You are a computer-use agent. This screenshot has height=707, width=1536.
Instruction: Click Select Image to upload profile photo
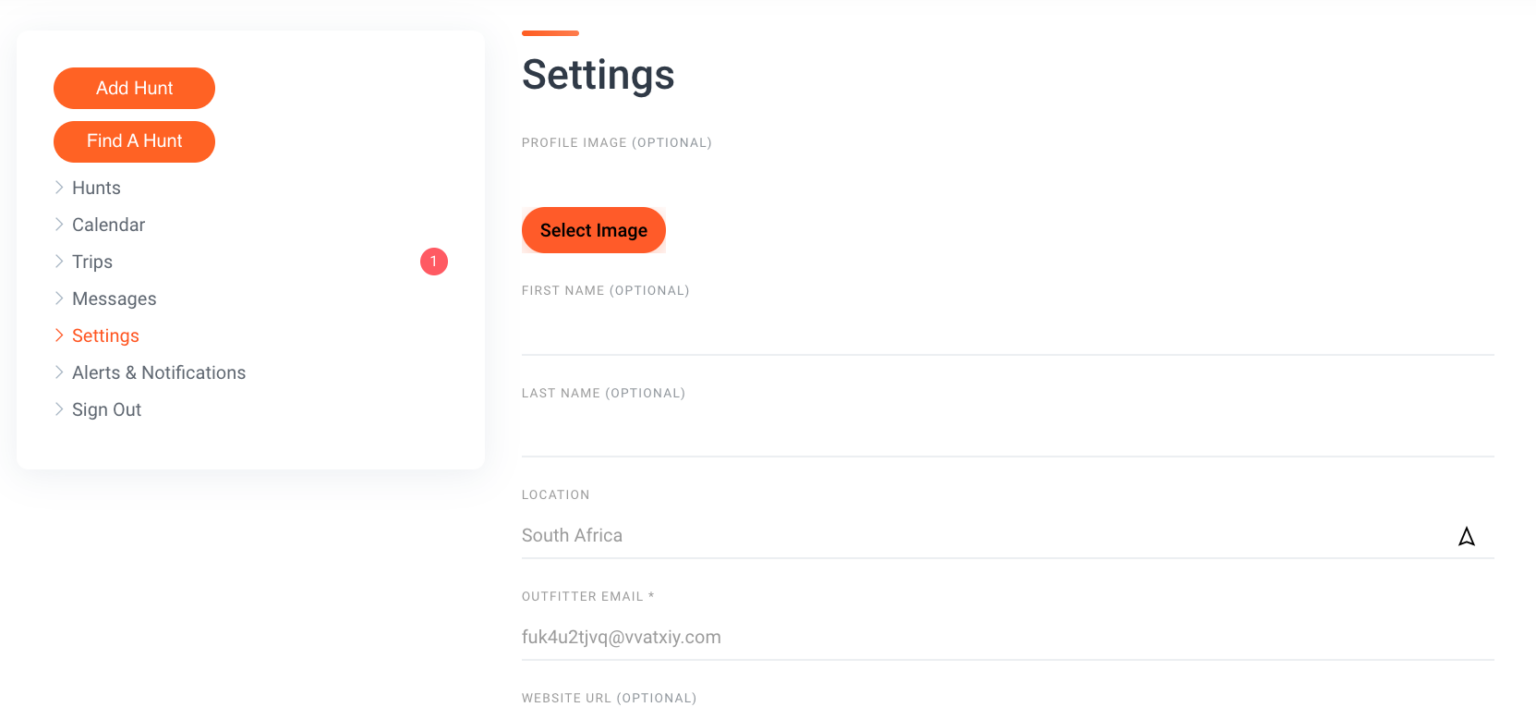[x=593, y=230]
